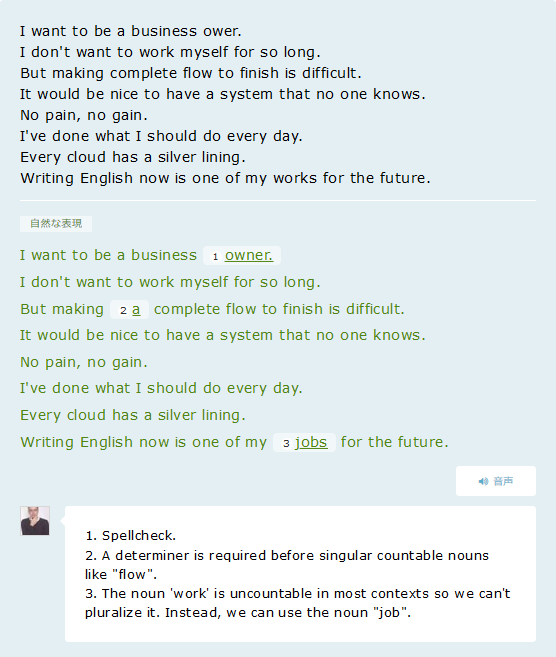
Task: Click the note about determiner before 'flow'
Action: (x=287, y=565)
